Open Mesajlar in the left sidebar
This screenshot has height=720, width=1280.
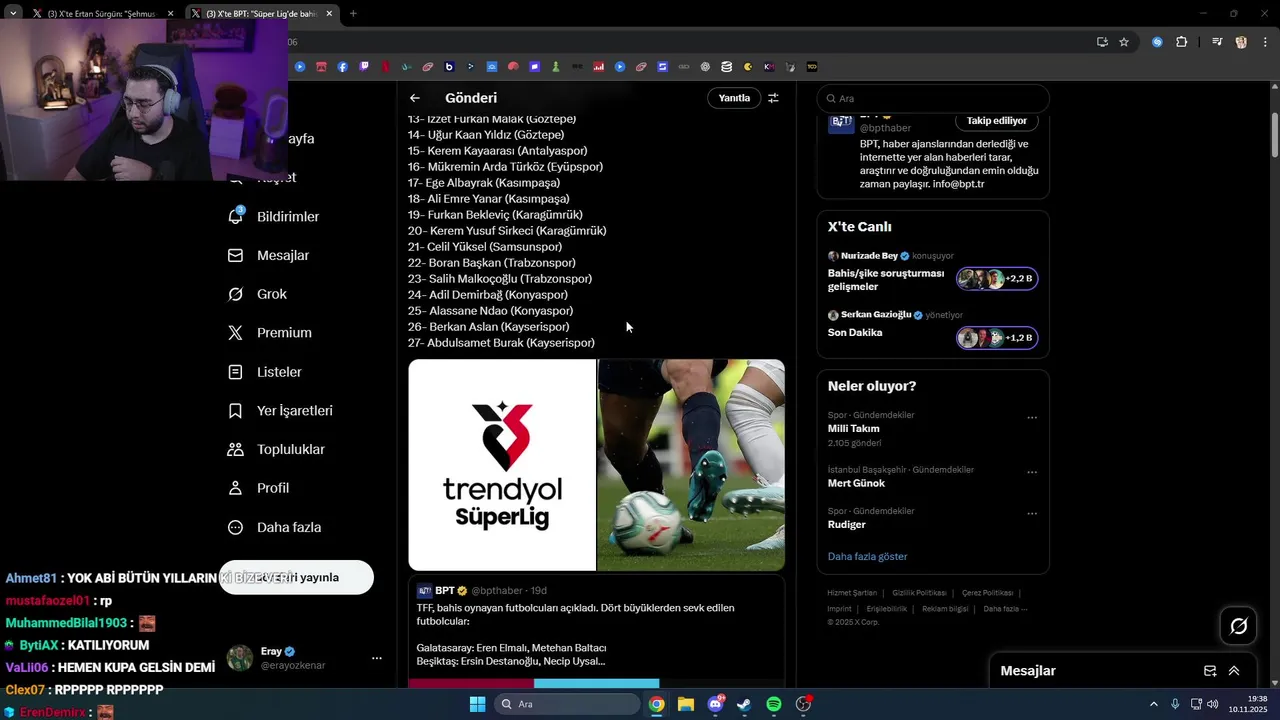tap(269, 255)
